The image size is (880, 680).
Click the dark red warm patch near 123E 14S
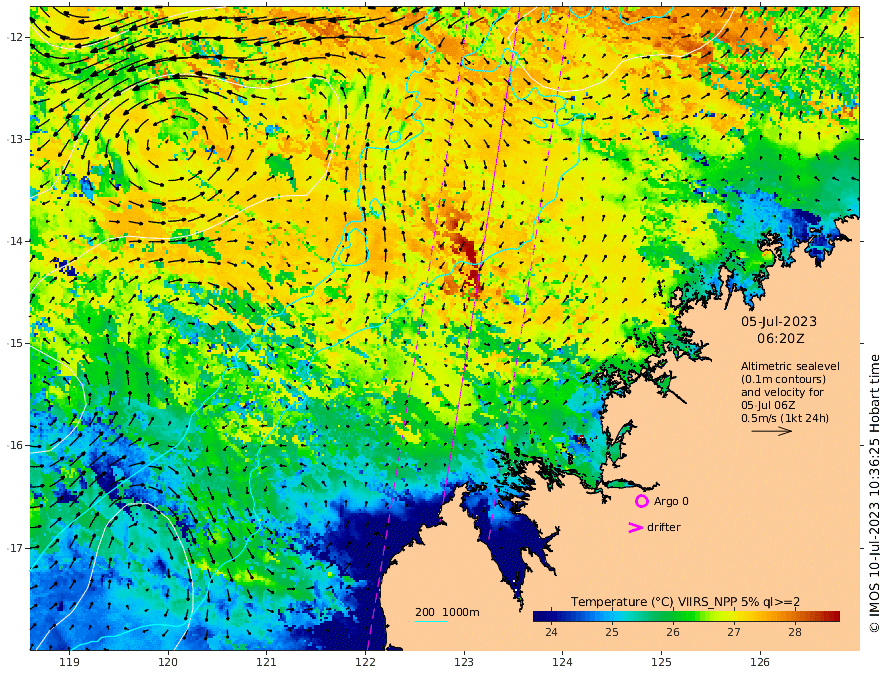[469, 259]
